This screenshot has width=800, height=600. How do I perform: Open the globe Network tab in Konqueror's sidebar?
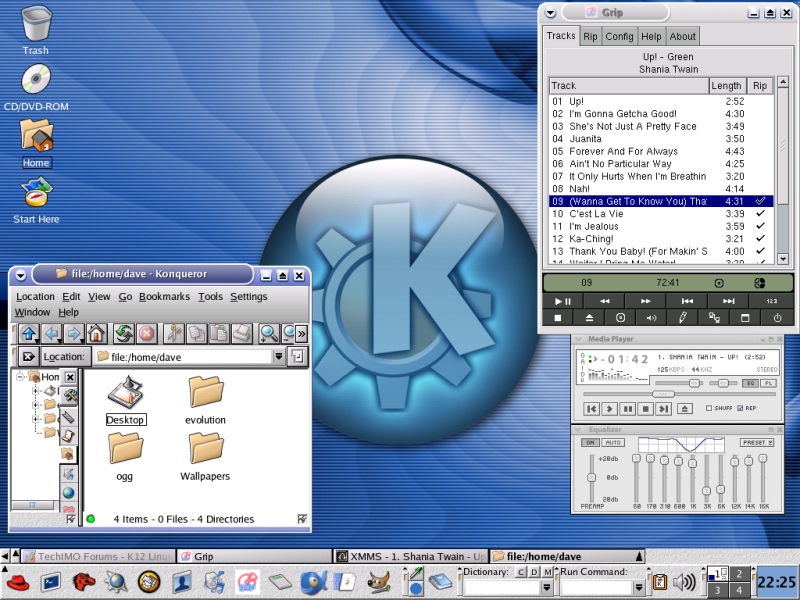[68, 493]
